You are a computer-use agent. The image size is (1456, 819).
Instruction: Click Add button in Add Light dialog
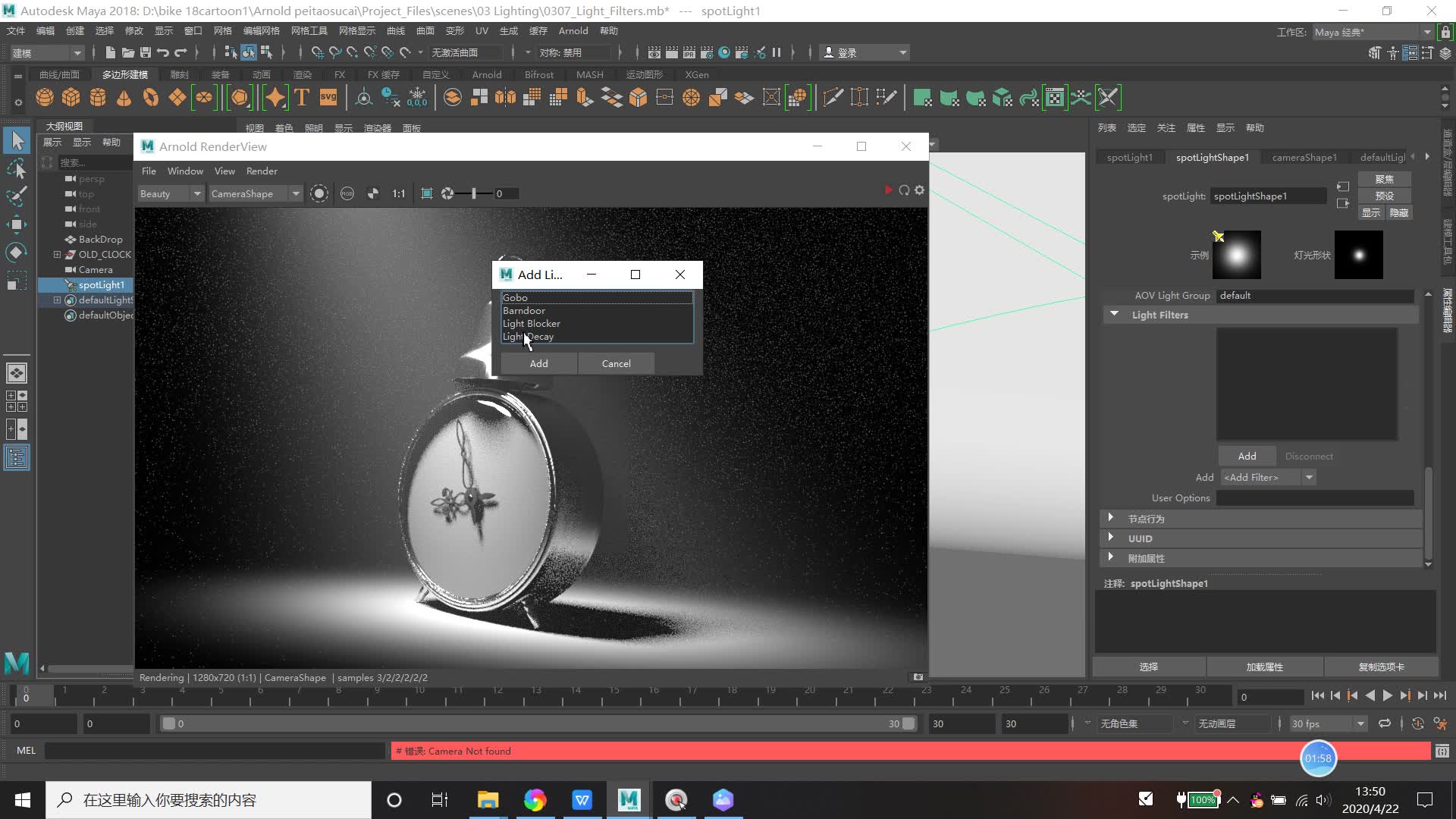(539, 363)
